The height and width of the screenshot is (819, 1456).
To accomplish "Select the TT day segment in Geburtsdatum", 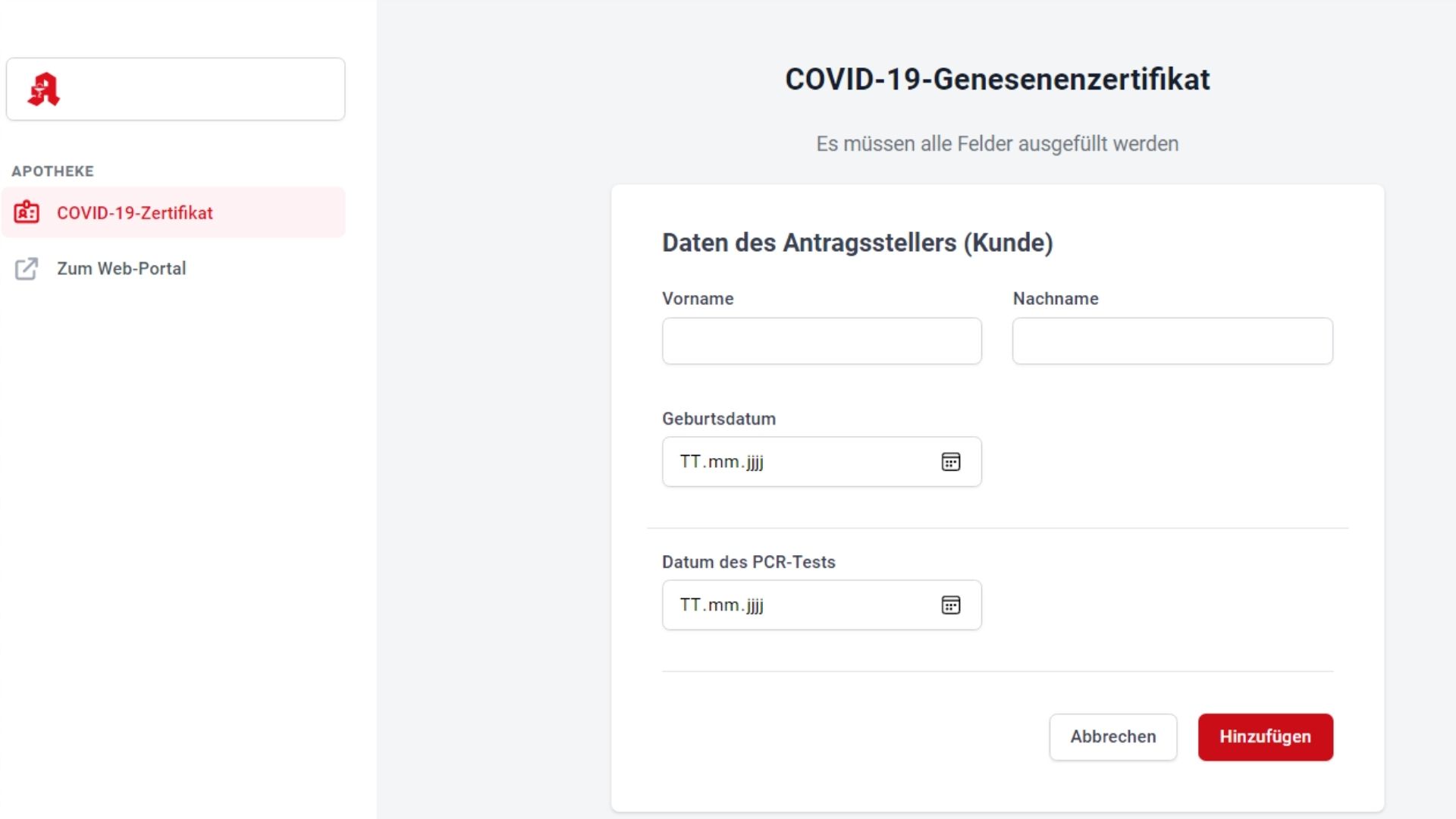I will [x=690, y=462].
